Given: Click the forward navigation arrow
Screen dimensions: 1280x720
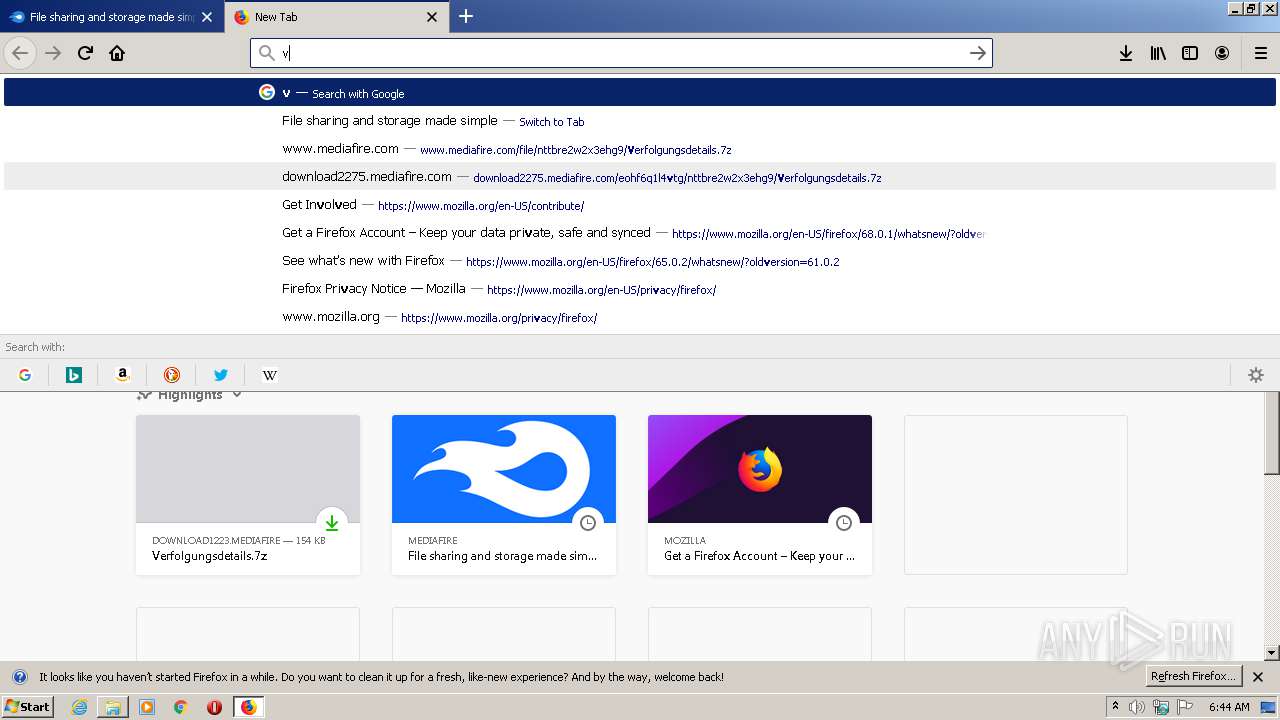Looking at the screenshot, I should click(53, 53).
